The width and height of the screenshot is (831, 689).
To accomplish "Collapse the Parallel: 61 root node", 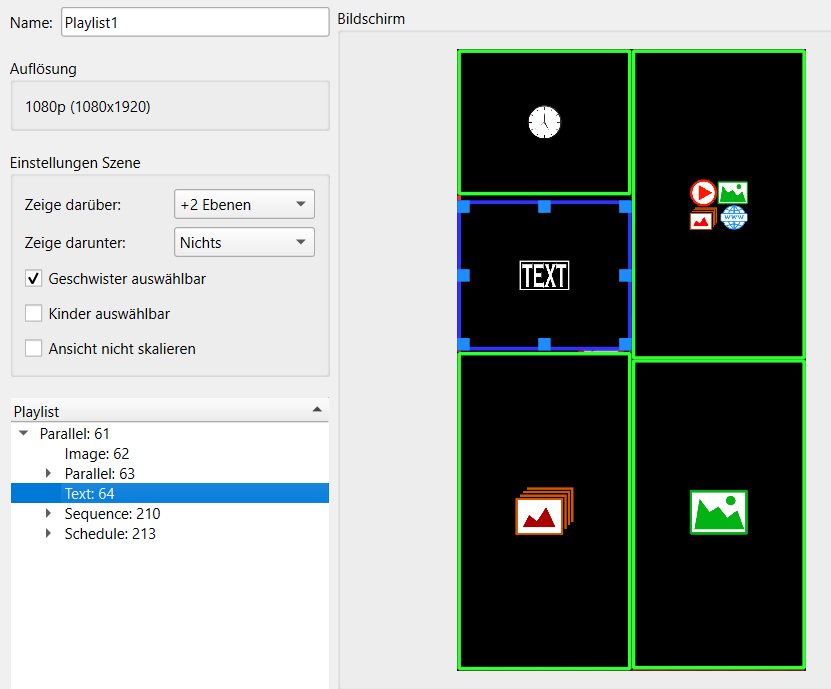I will (24, 434).
